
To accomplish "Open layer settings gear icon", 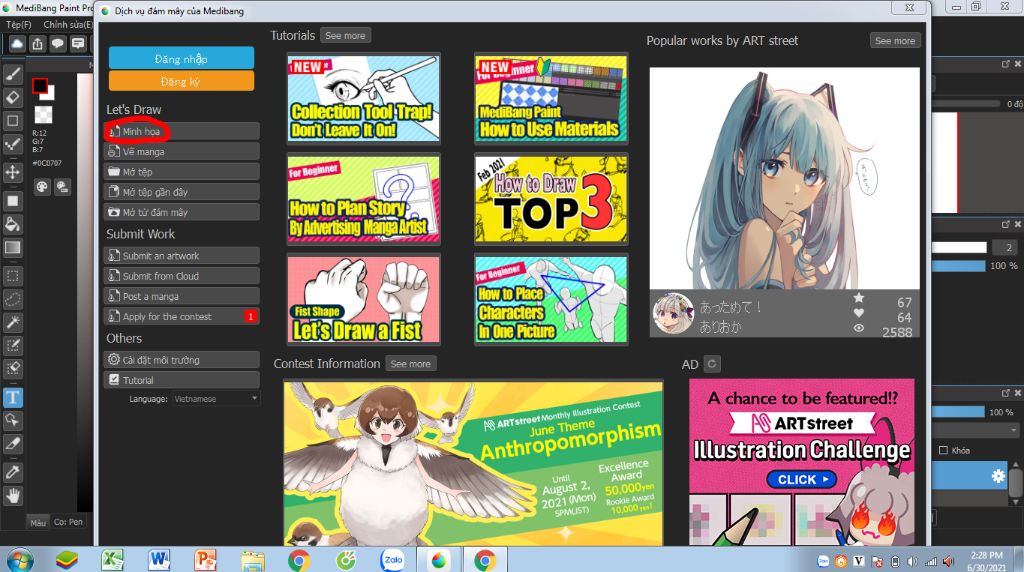I will pyautogui.click(x=998, y=476).
